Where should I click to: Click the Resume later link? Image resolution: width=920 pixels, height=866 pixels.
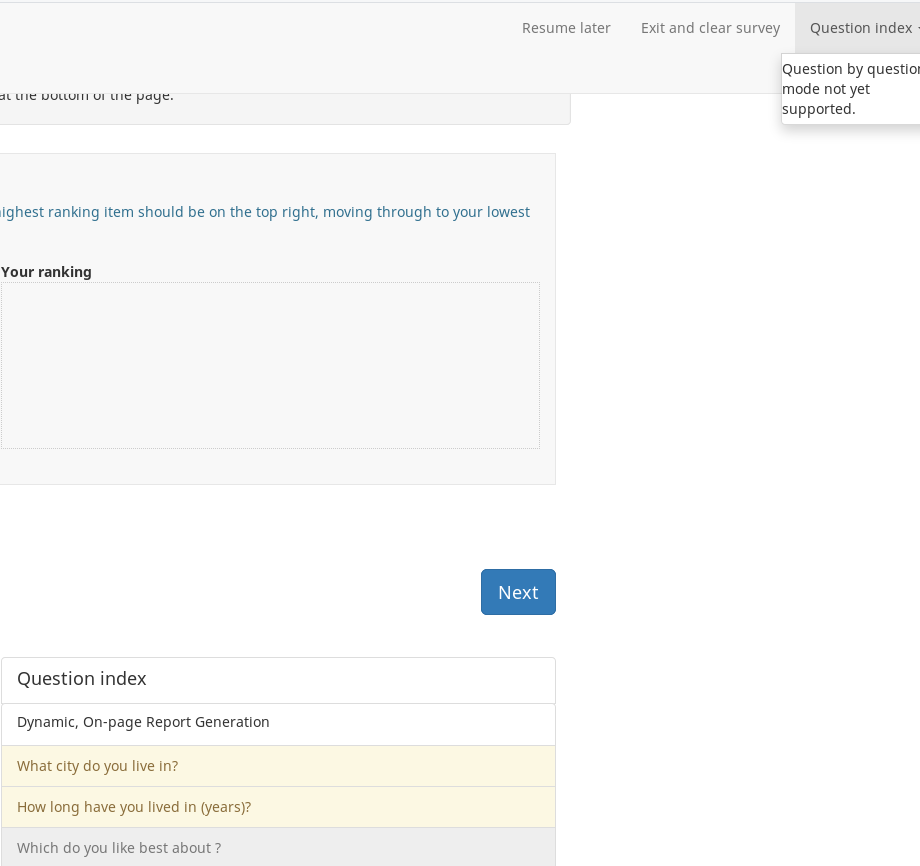pyautogui.click(x=566, y=28)
